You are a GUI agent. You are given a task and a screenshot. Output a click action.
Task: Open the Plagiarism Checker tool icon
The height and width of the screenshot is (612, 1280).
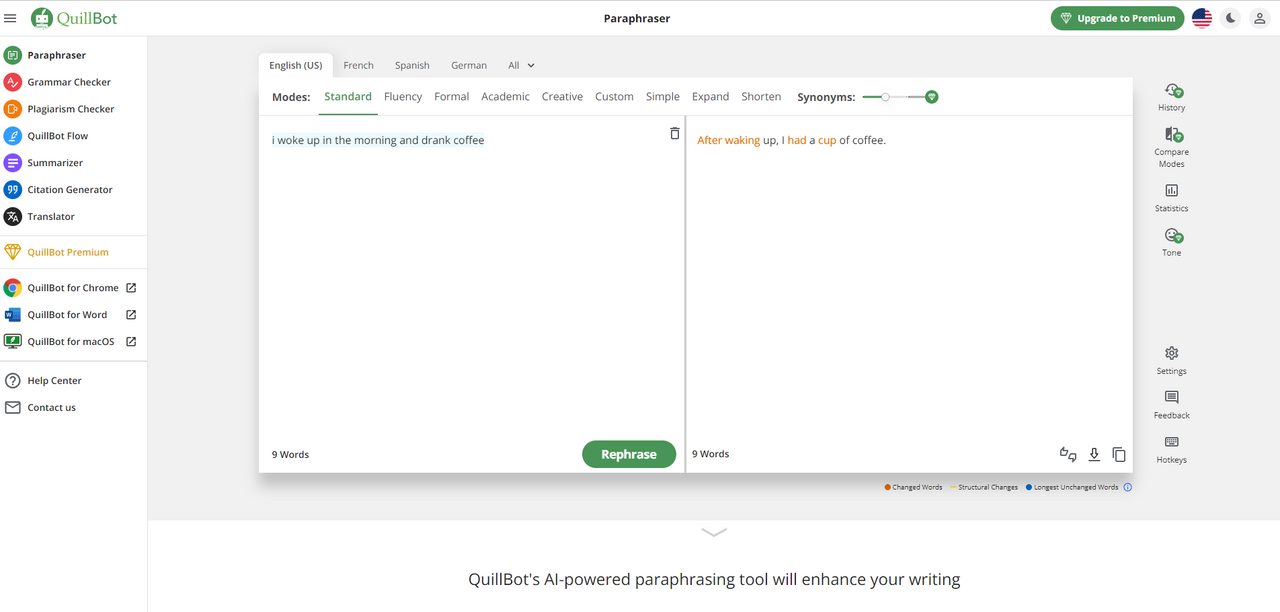pos(13,109)
